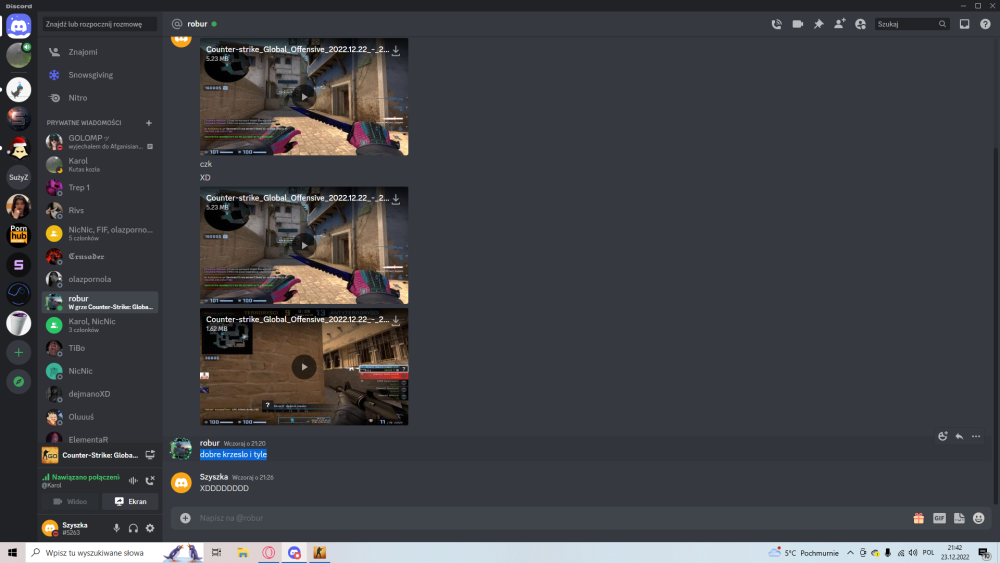
Task: Open Discord help icon
Action: click(985, 24)
